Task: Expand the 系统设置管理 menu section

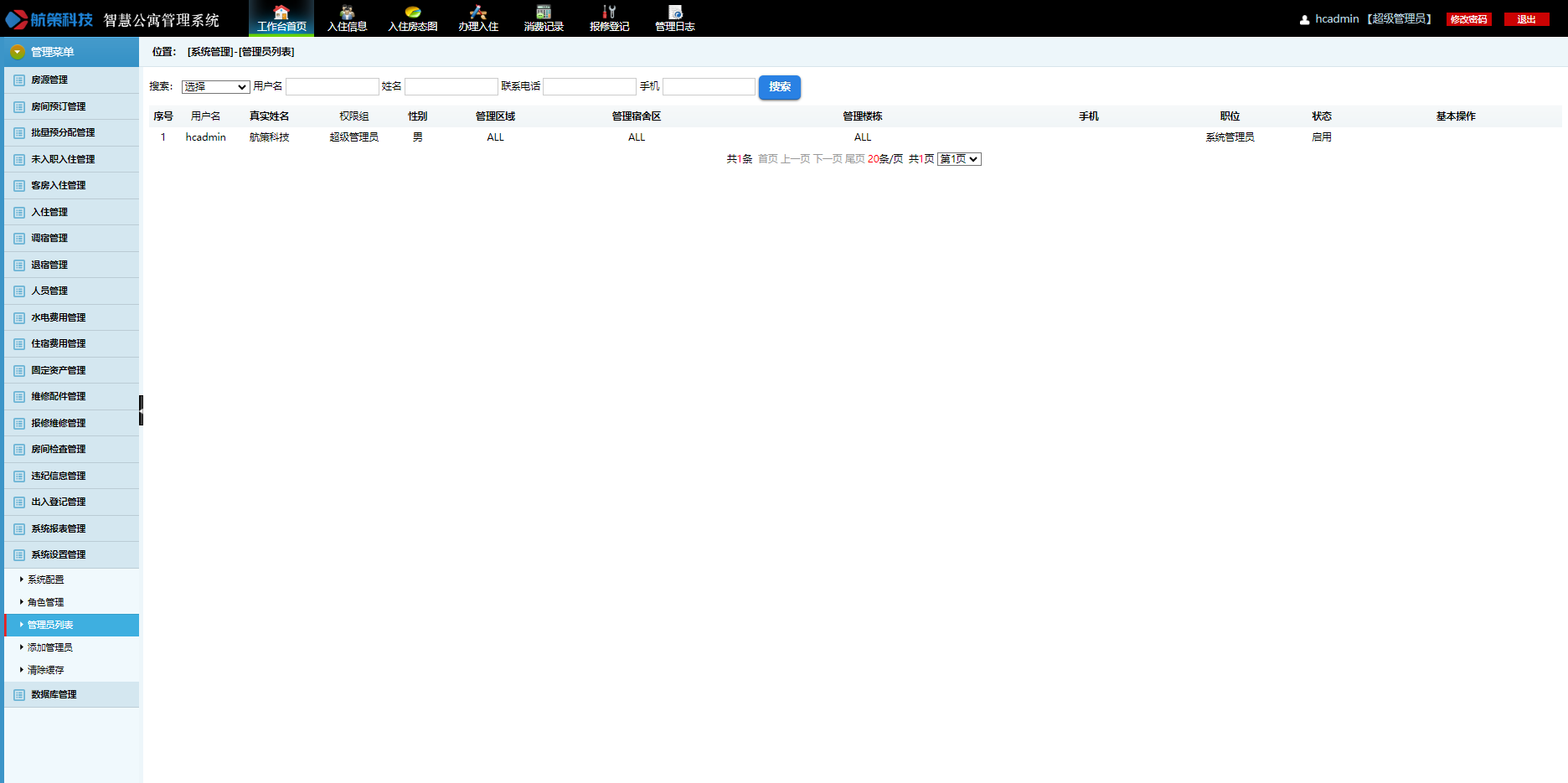Action: (x=58, y=554)
